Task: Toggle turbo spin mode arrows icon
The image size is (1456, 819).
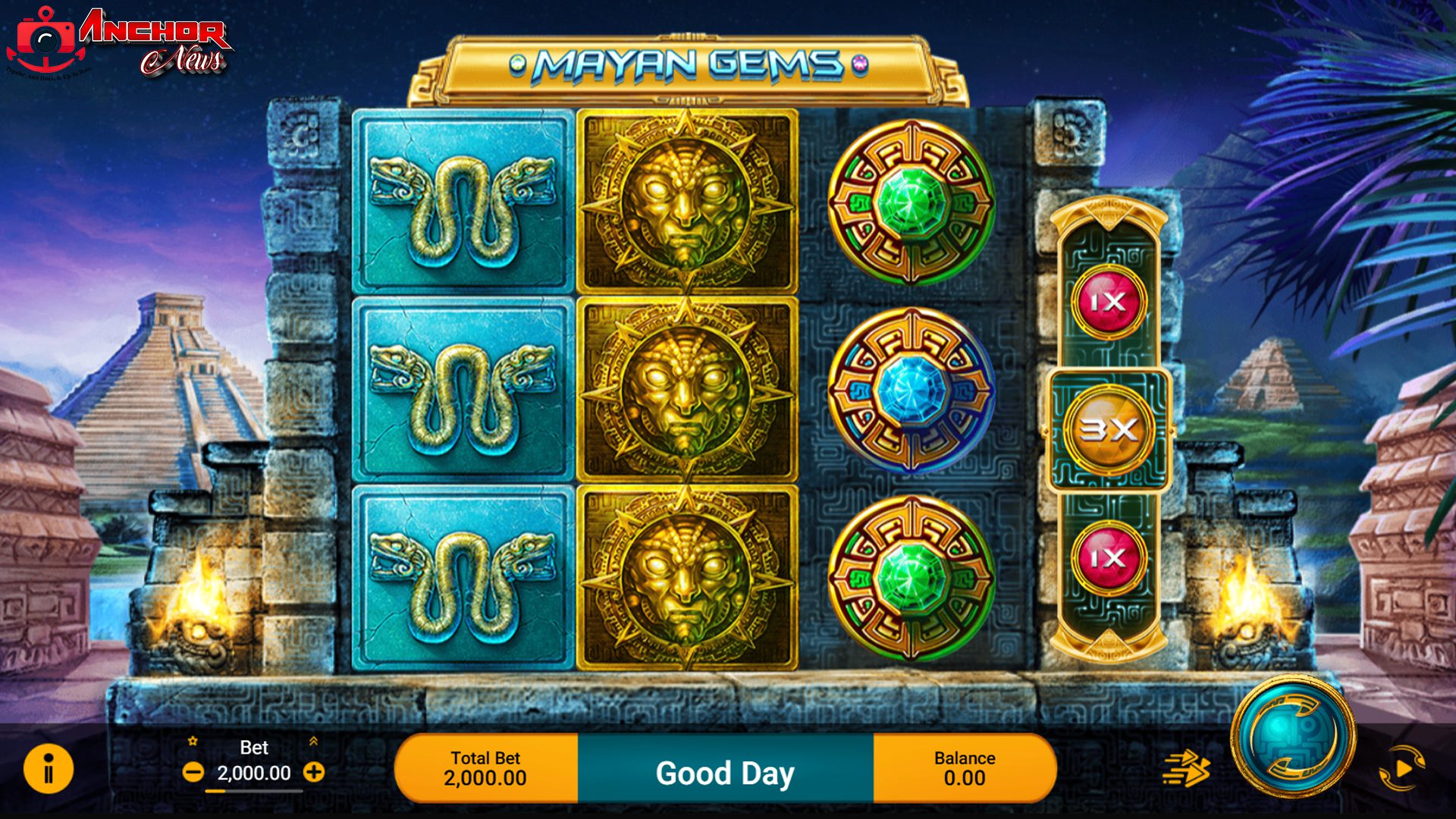Action: 1186,768
